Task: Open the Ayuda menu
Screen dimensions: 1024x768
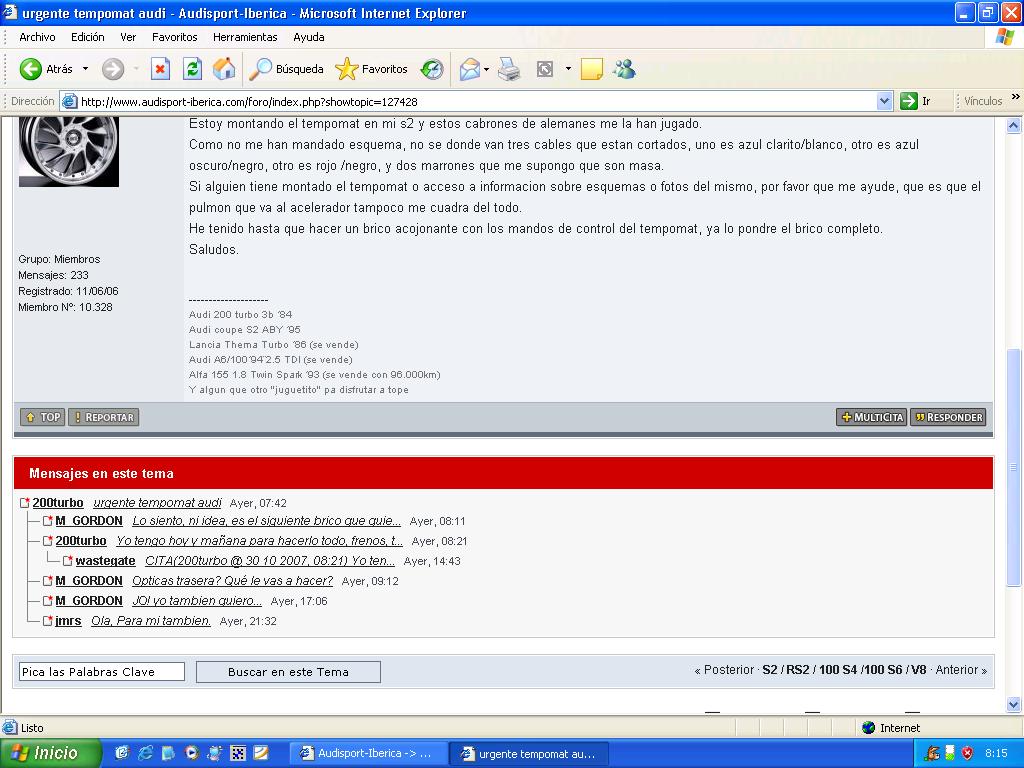Action: coord(309,37)
